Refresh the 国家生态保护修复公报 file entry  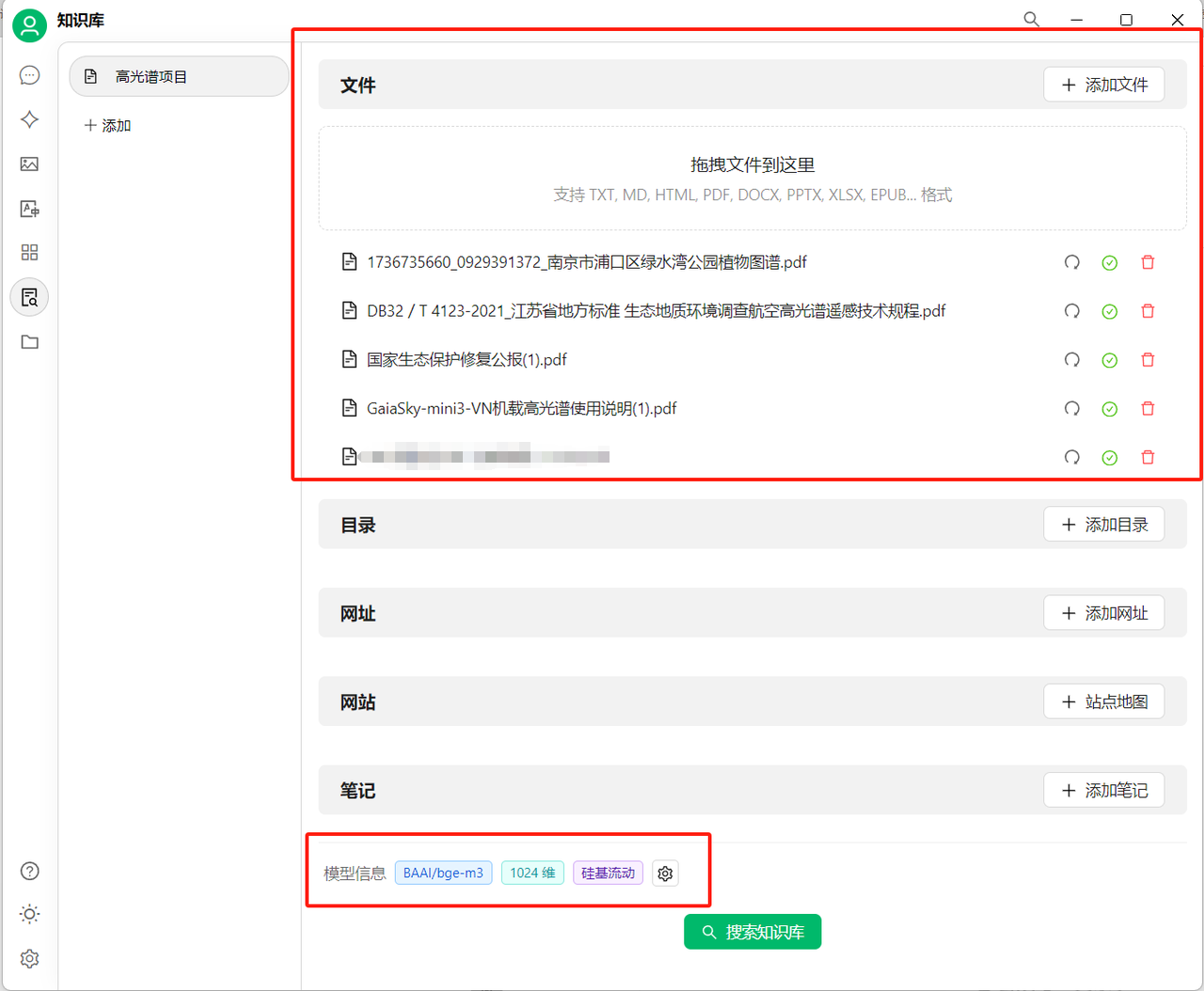(x=1071, y=359)
